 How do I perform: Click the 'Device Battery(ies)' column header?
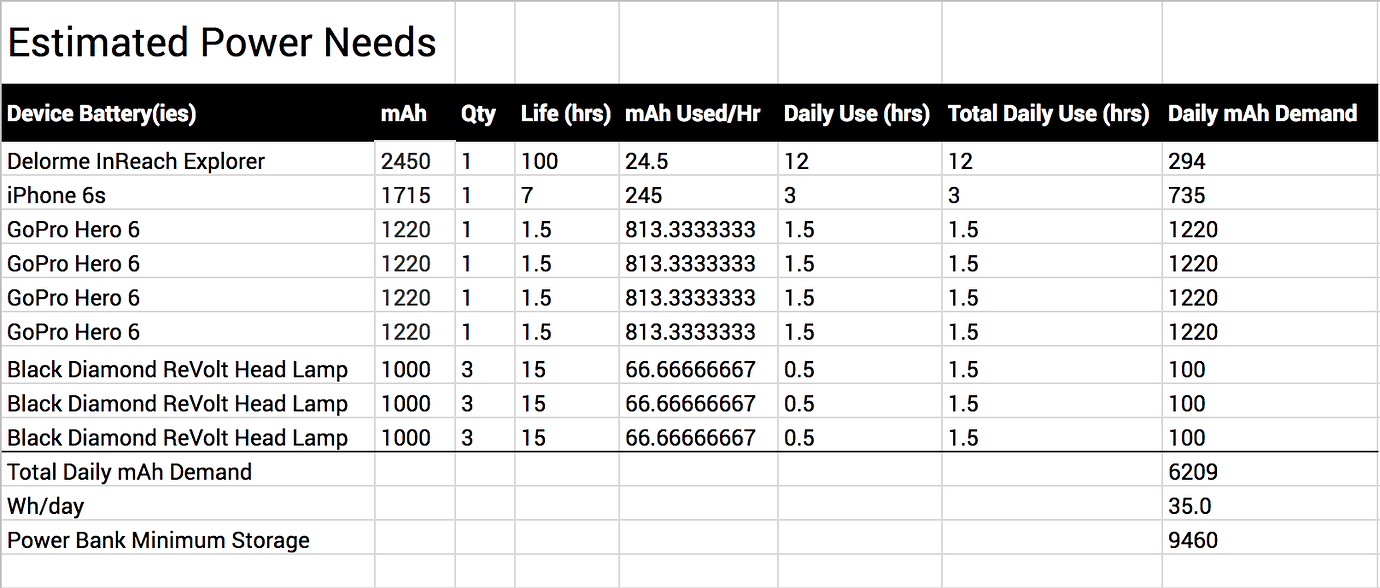pyautogui.click(x=102, y=114)
